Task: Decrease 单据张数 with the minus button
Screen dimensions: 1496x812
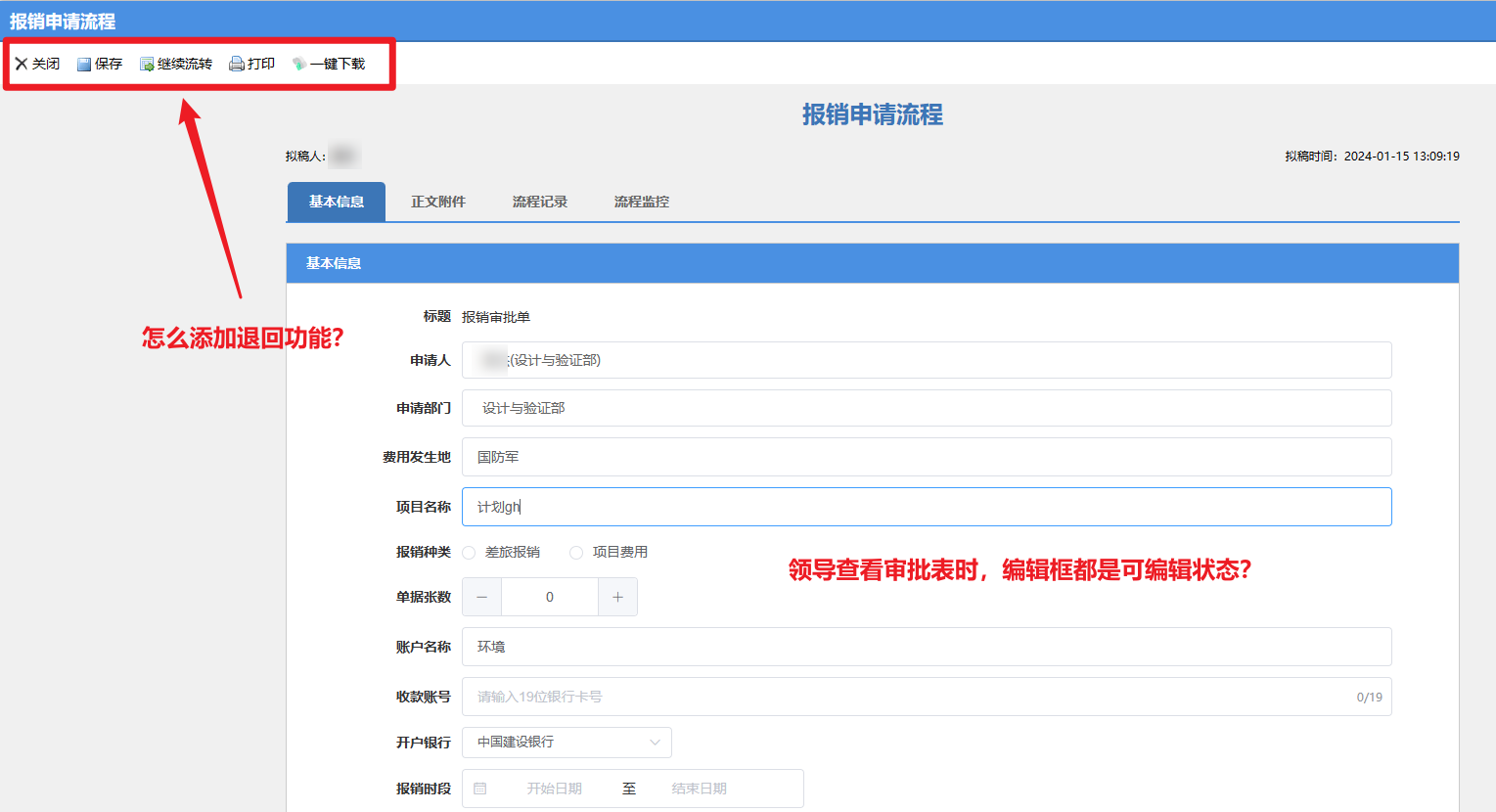Action: click(x=481, y=597)
